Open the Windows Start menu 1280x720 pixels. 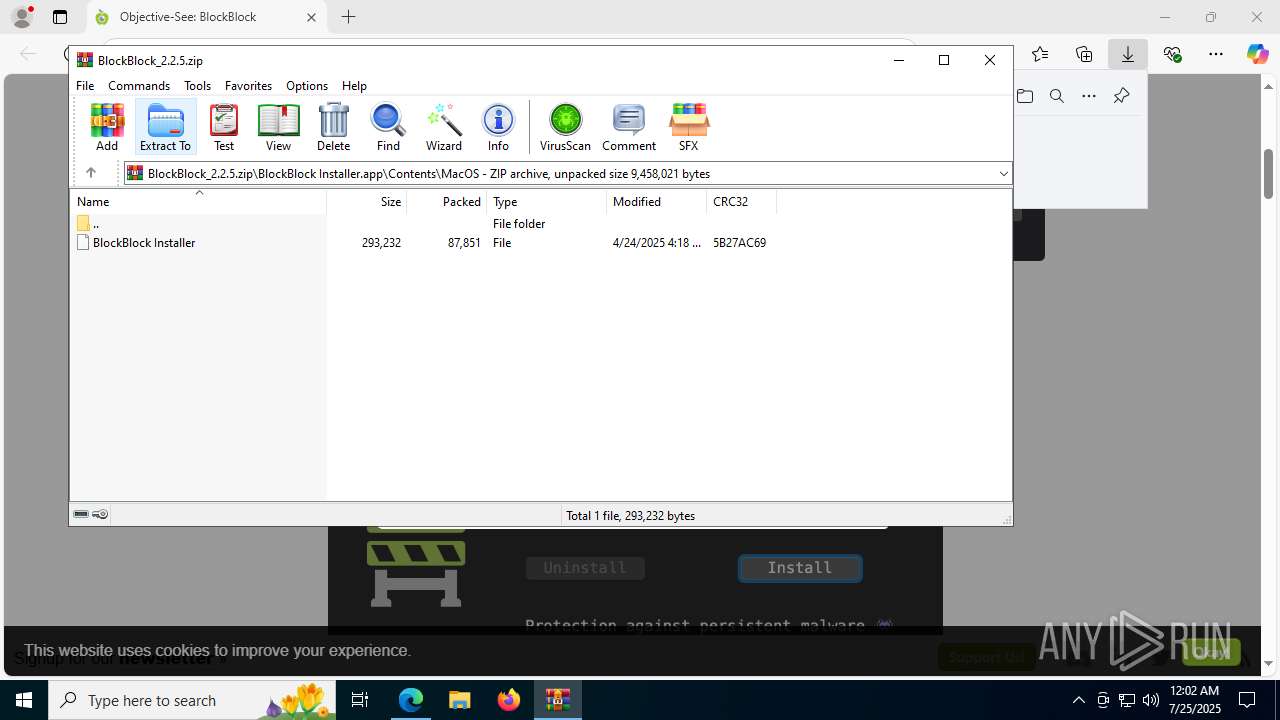pyautogui.click(x=24, y=700)
